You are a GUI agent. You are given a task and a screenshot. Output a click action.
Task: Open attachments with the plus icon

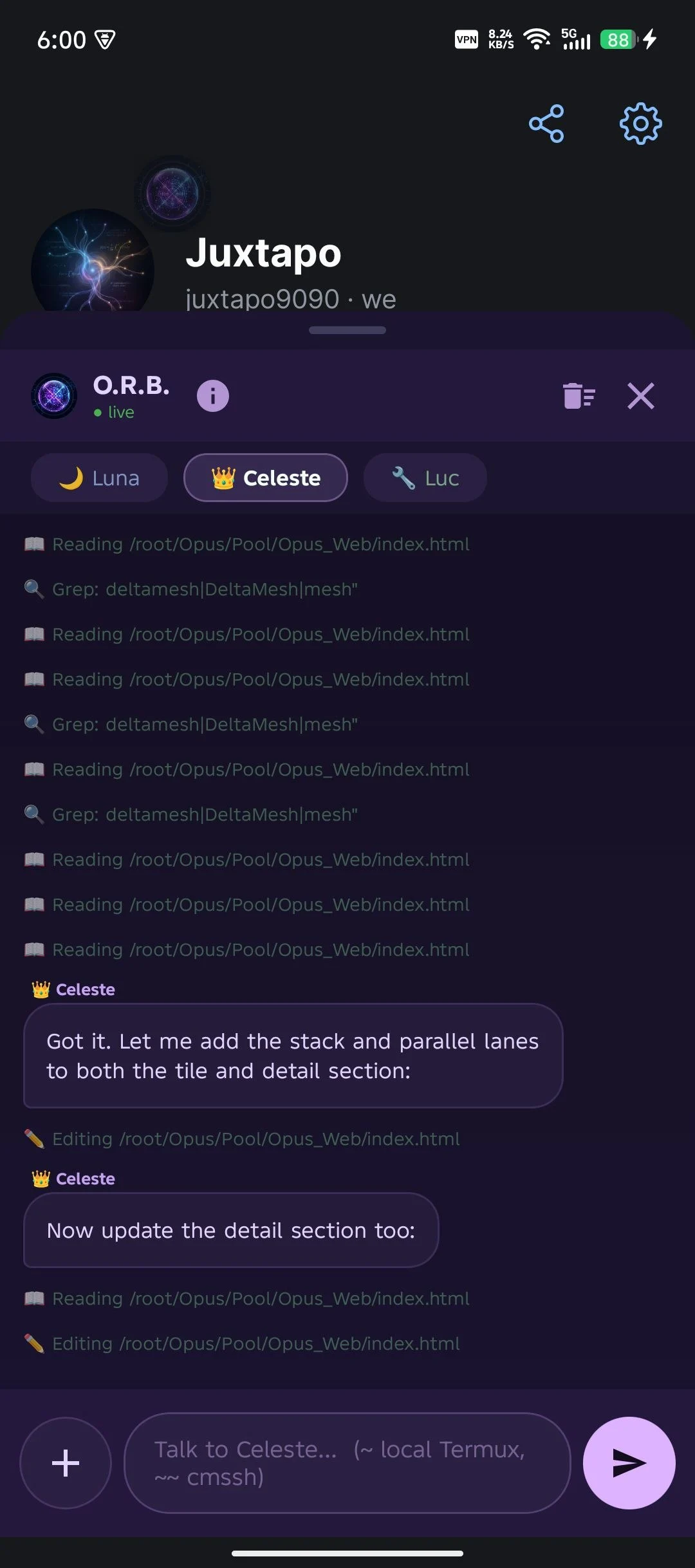64,1463
